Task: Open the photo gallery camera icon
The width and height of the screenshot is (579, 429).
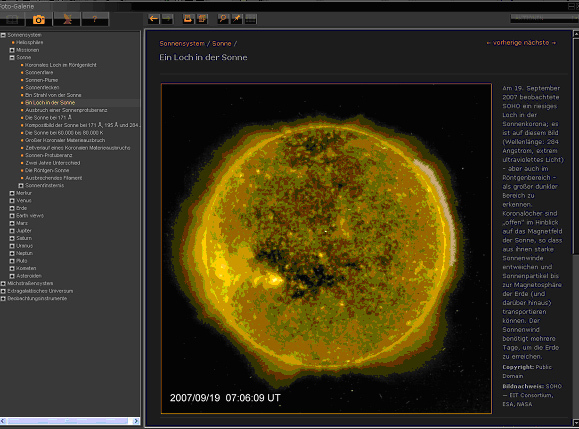Action: [39, 19]
